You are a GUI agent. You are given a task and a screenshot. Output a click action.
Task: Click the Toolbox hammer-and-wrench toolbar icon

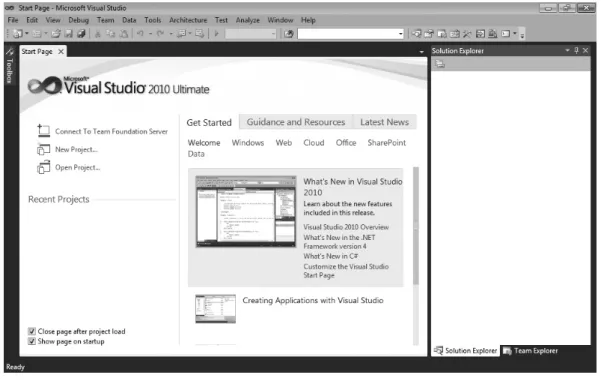pyautogui.click(x=467, y=34)
